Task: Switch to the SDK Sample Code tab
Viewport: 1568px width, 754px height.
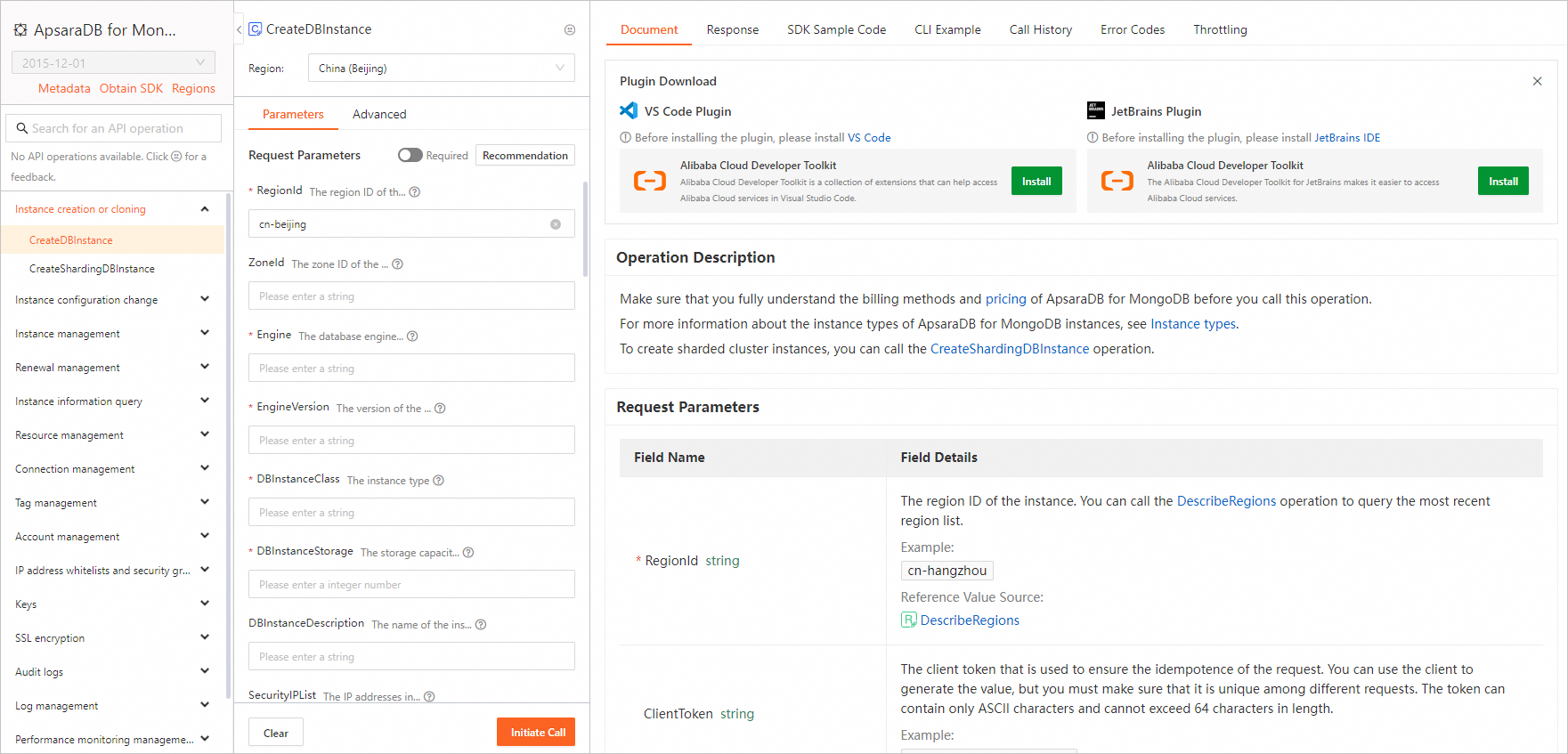Action: pyautogui.click(x=836, y=29)
